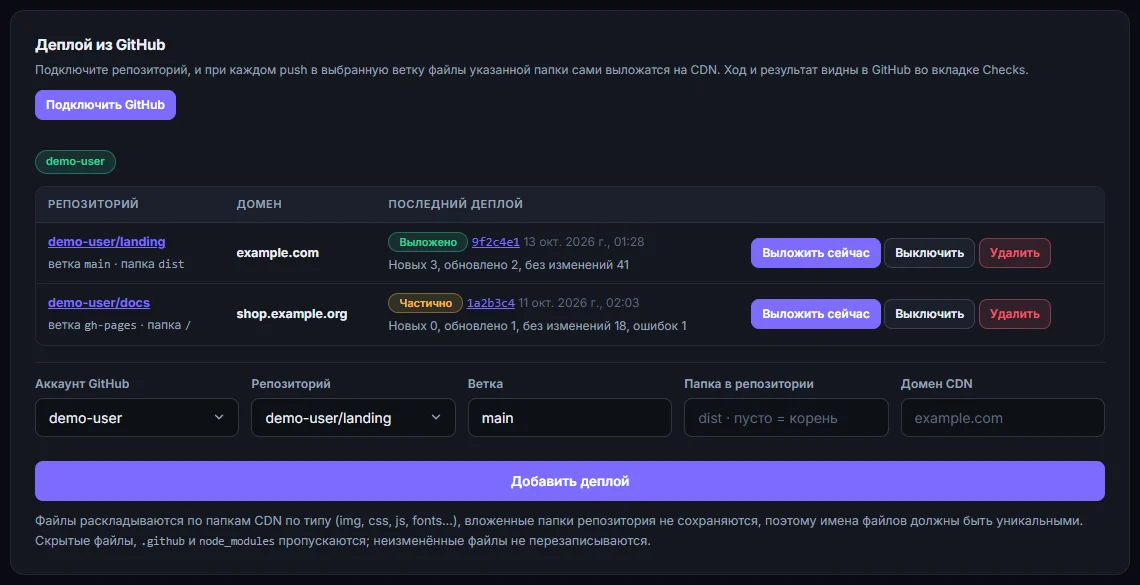Click the Подключить GitHub button
Screen dimensions: 1140x585
click(x=105, y=105)
